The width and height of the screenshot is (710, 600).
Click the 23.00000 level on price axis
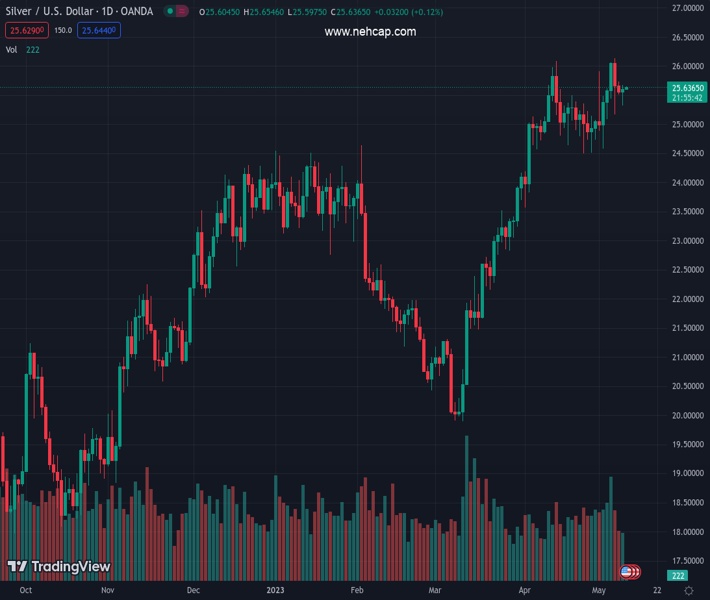pyautogui.click(x=687, y=241)
